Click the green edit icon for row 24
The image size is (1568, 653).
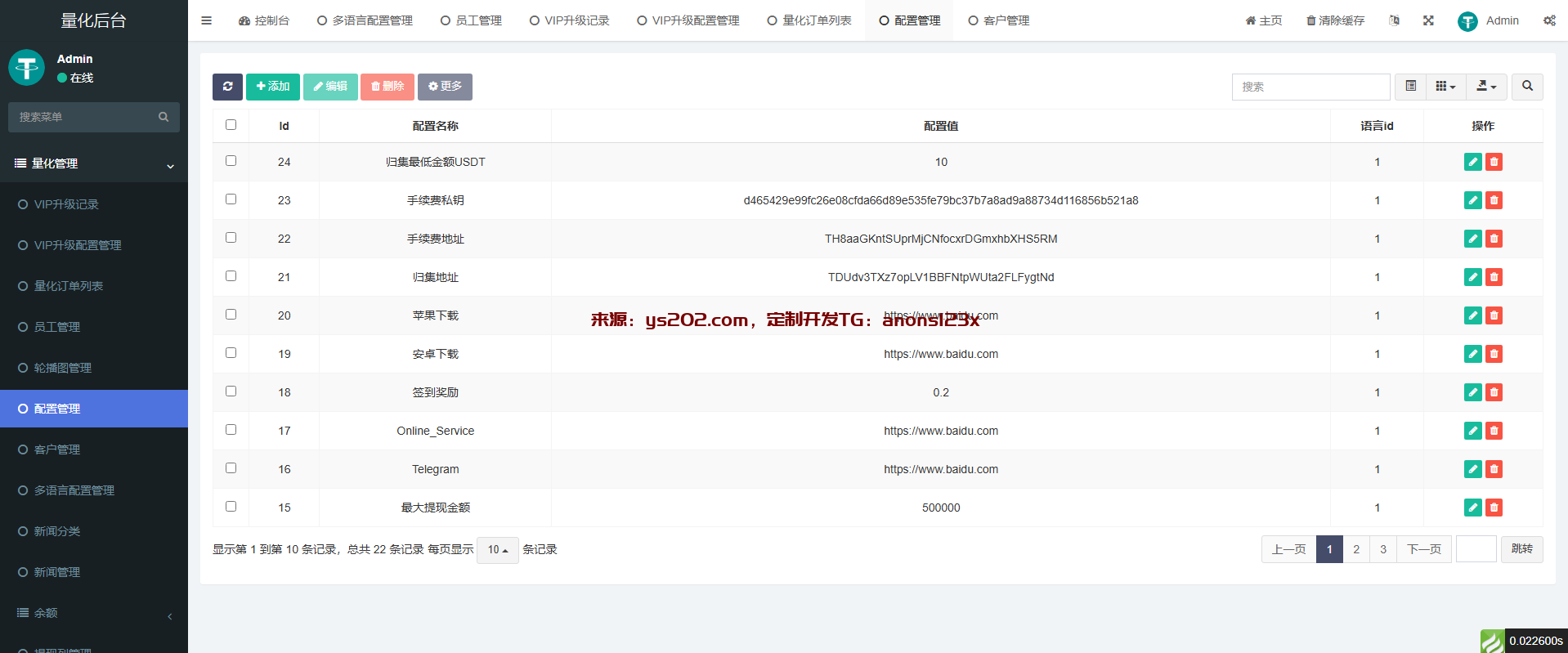click(x=1472, y=162)
